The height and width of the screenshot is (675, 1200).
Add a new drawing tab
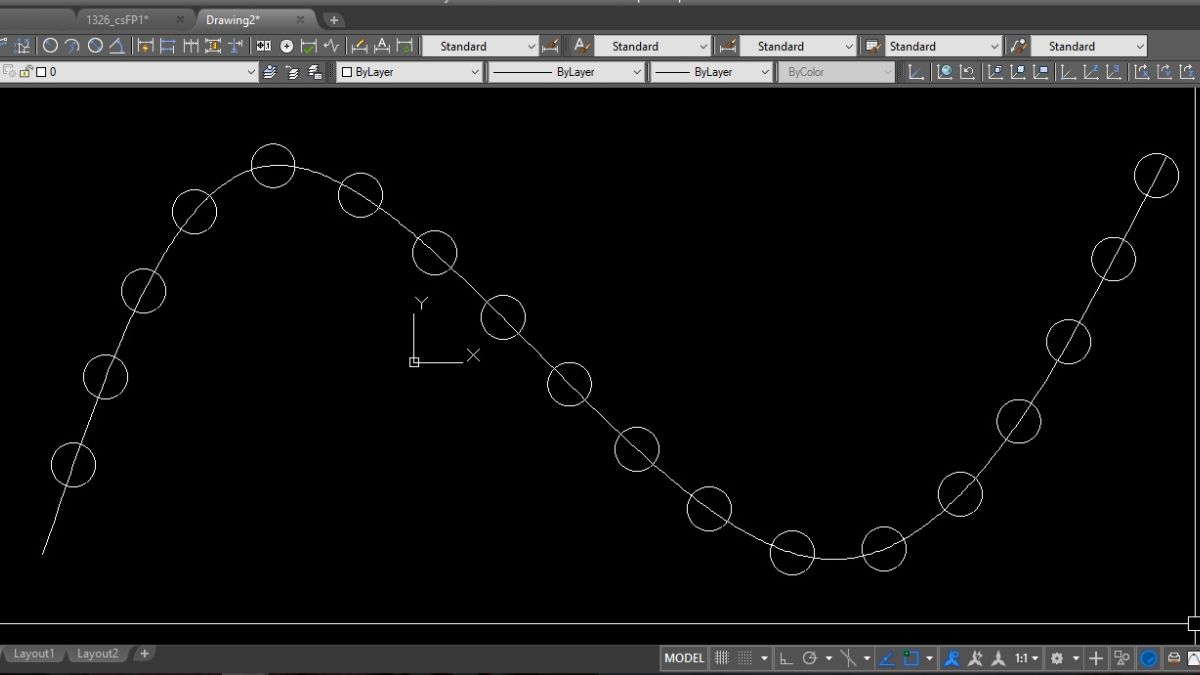[x=334, y=20]
